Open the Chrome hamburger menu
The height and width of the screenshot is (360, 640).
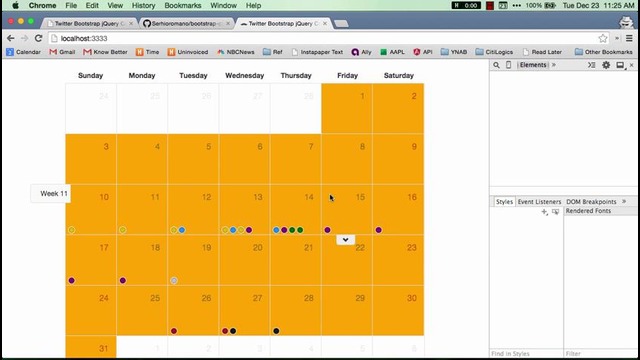(629, 38)
